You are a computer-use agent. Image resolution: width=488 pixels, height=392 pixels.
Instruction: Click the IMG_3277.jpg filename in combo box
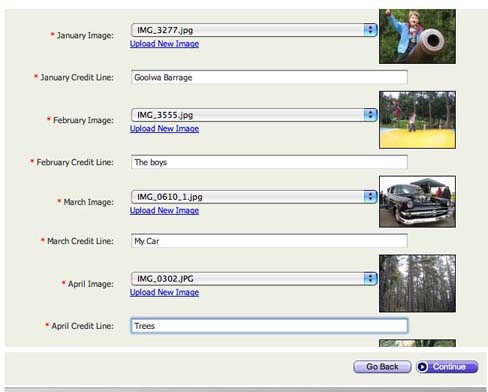tap(165, 30)
